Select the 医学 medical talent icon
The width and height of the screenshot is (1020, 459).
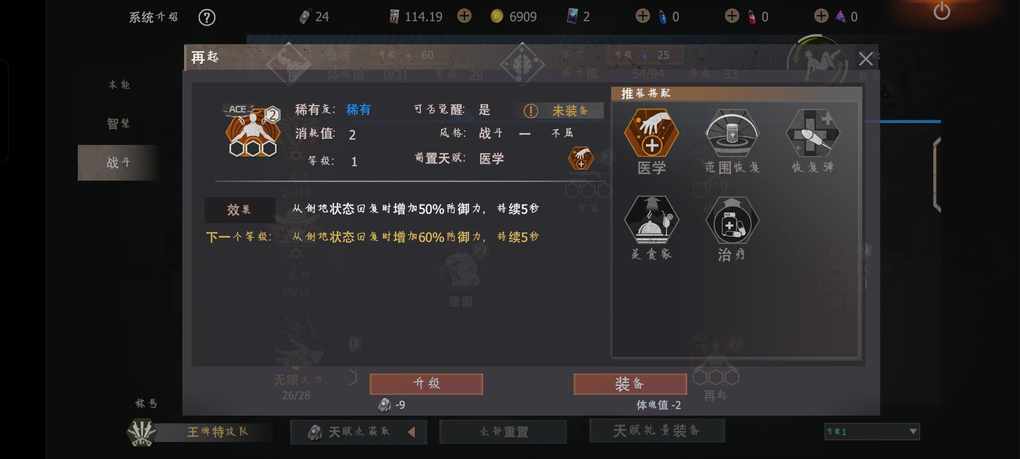click(x=651, y=133)
